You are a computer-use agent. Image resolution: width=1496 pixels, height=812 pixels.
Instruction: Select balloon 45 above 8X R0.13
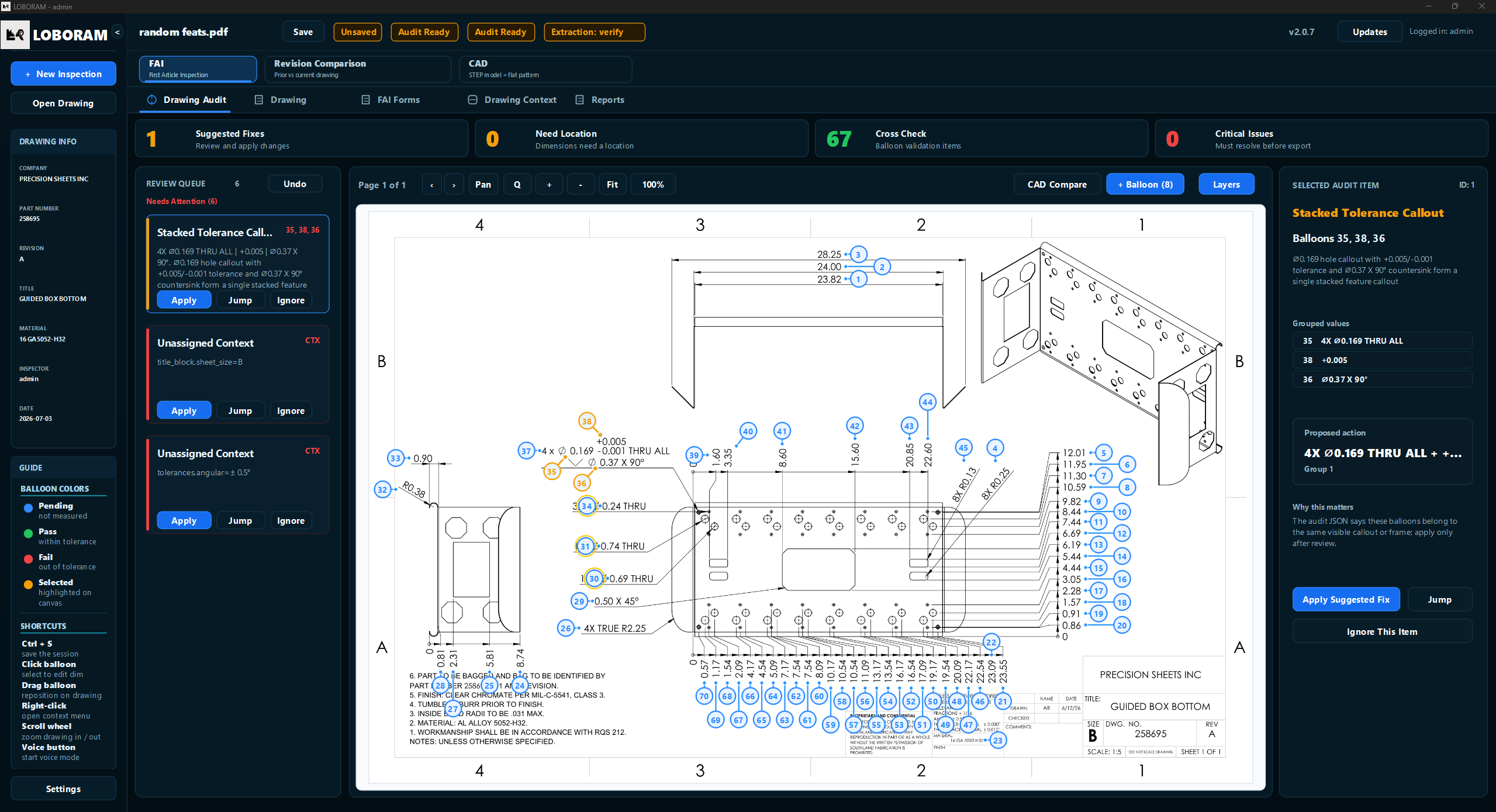click(x=963, y=448)
